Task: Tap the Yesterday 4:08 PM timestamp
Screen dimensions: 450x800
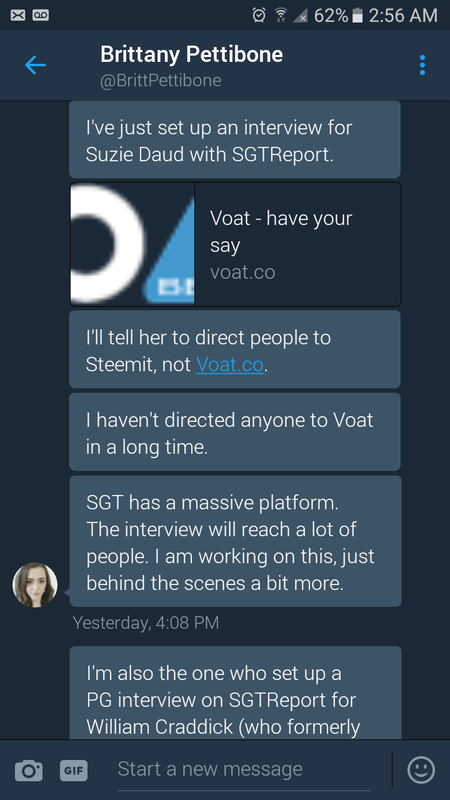Action: click(x=146, y=622)
